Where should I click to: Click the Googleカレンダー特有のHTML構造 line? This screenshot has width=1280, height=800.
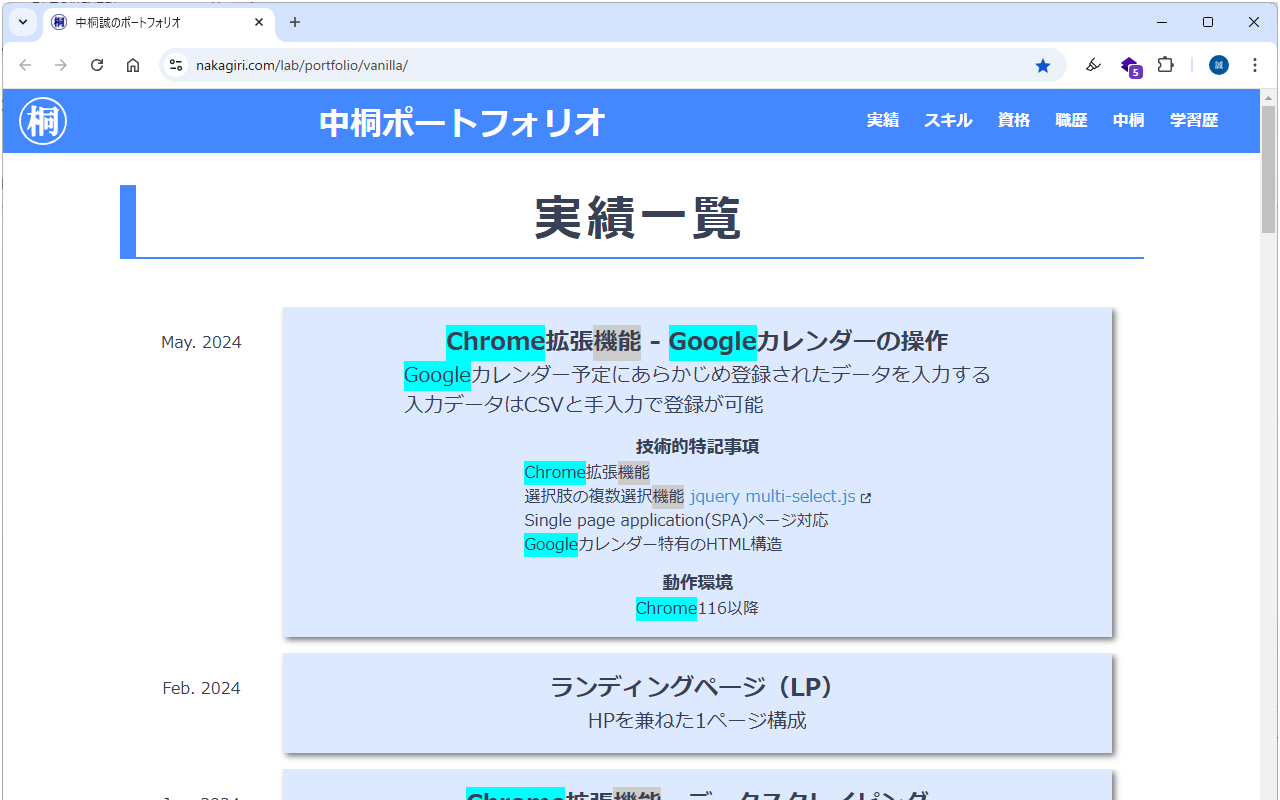tap(653, 544)
